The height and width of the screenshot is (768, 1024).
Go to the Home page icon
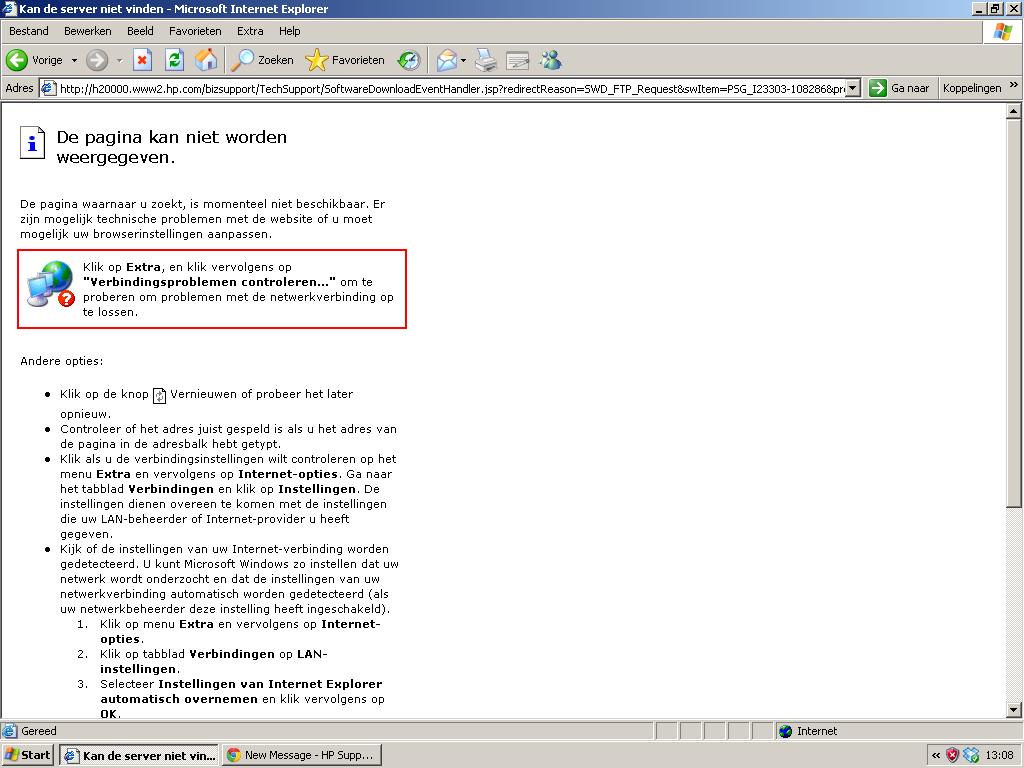(x=206, y=60)
